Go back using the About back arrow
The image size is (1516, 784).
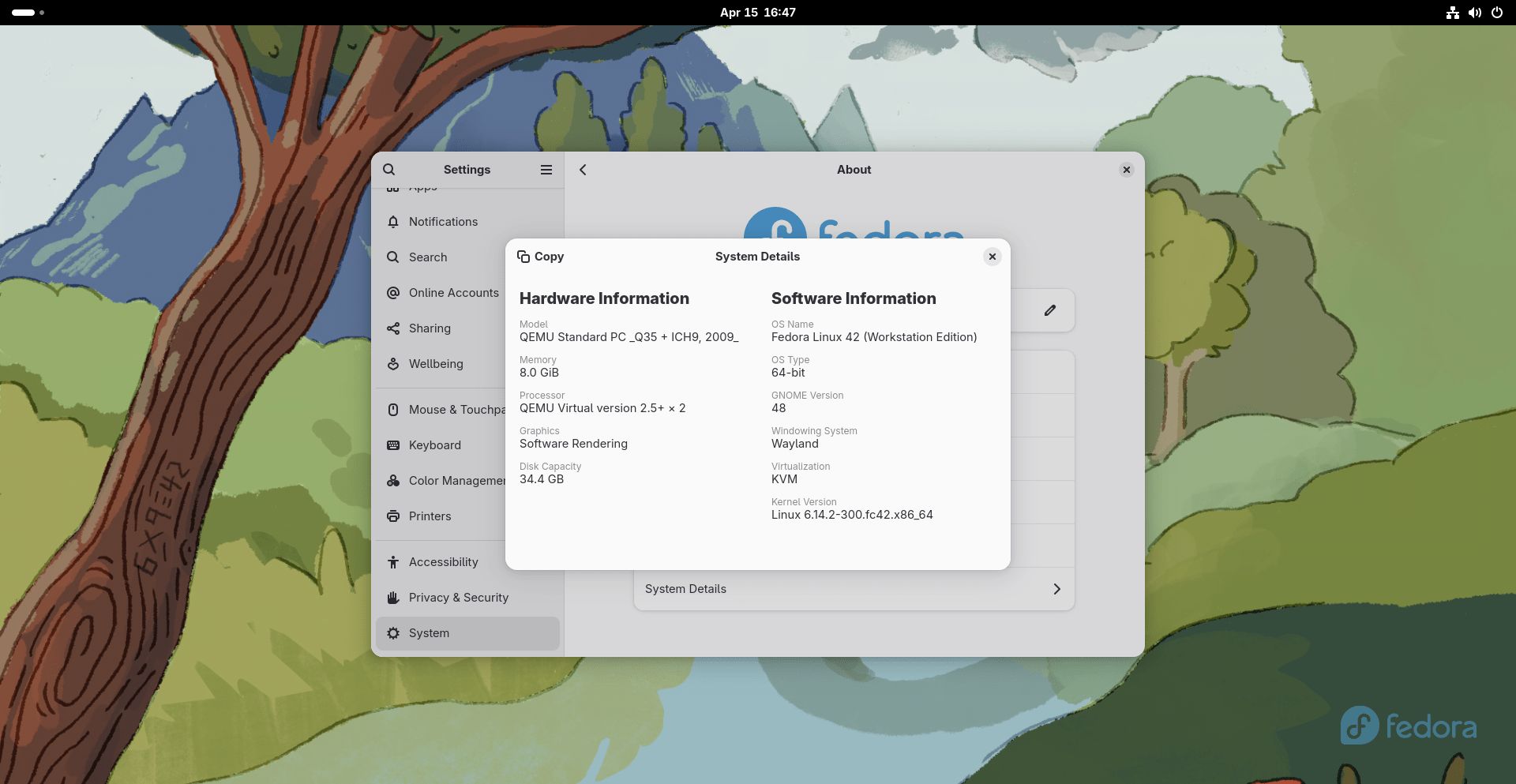pyautogui.click(x=583, y=169)
